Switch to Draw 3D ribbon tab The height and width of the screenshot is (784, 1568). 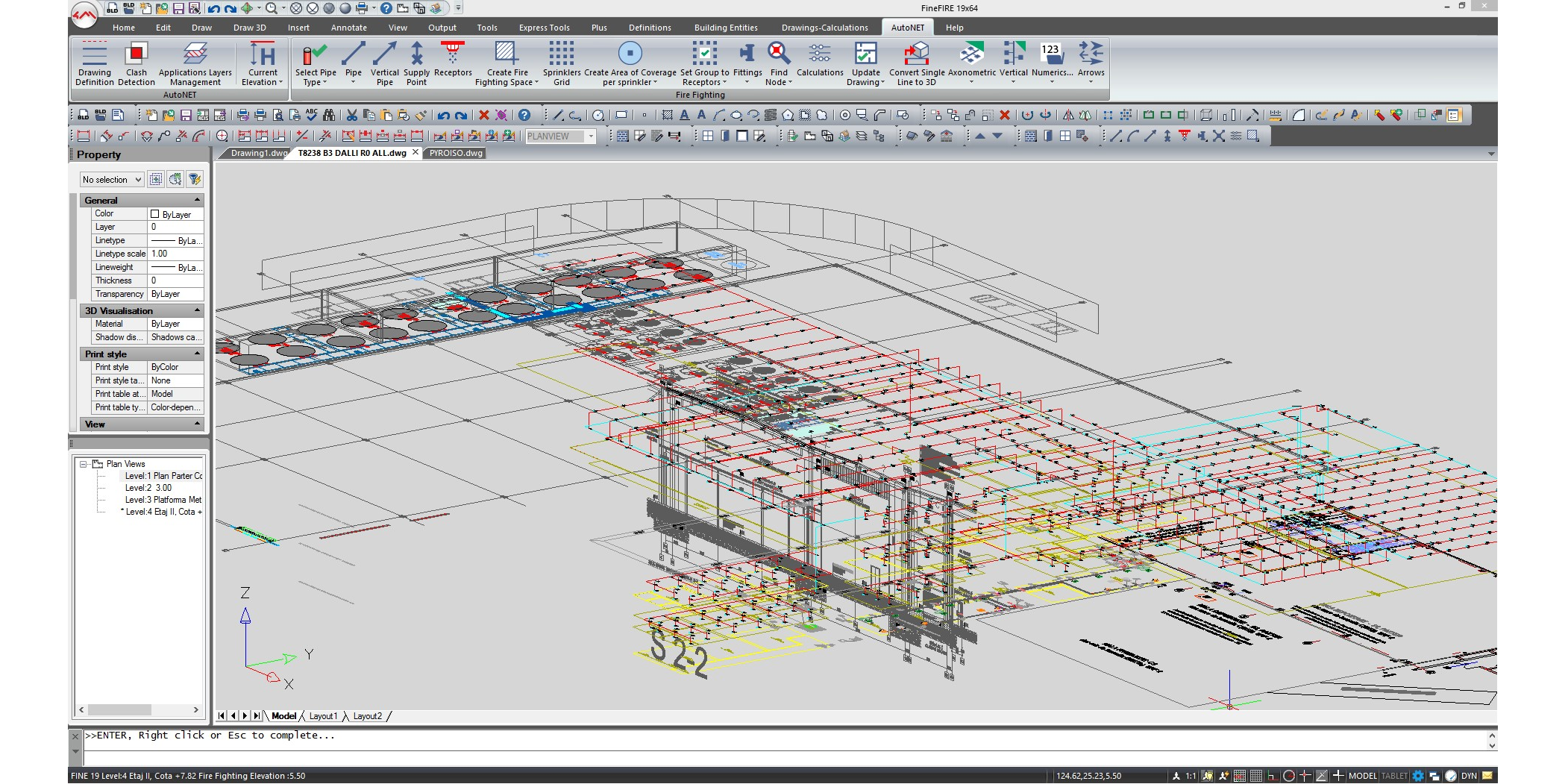point(249,28)
